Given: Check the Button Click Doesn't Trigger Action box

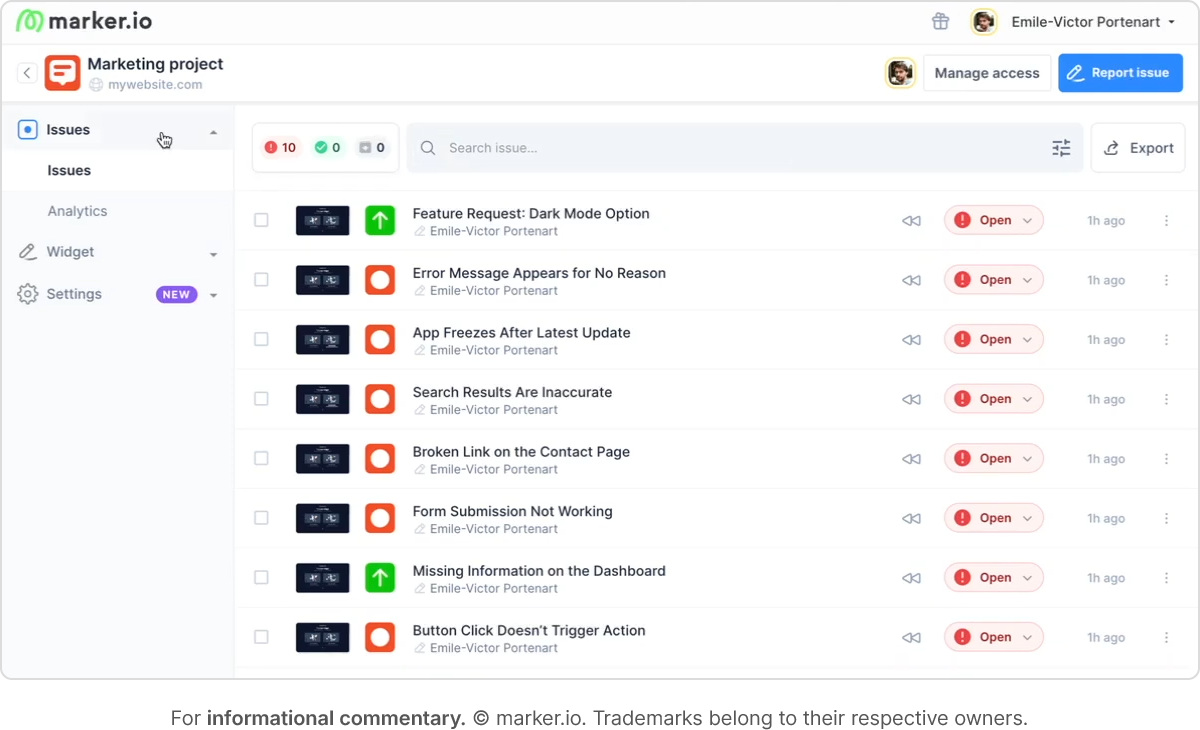Looking at the screenshot, I should [x=261, y=637].
